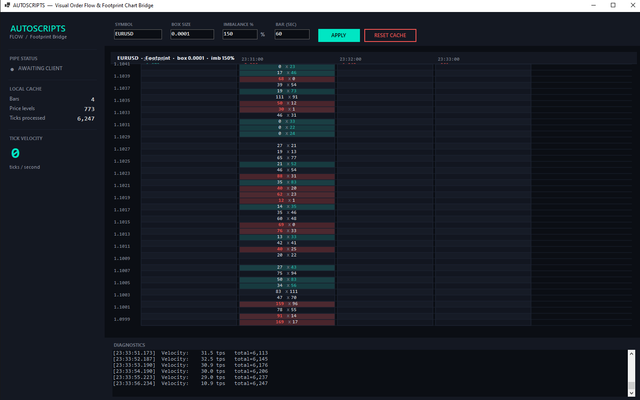
Task: Click the 1.0999 price axis label
Action: 122,319
